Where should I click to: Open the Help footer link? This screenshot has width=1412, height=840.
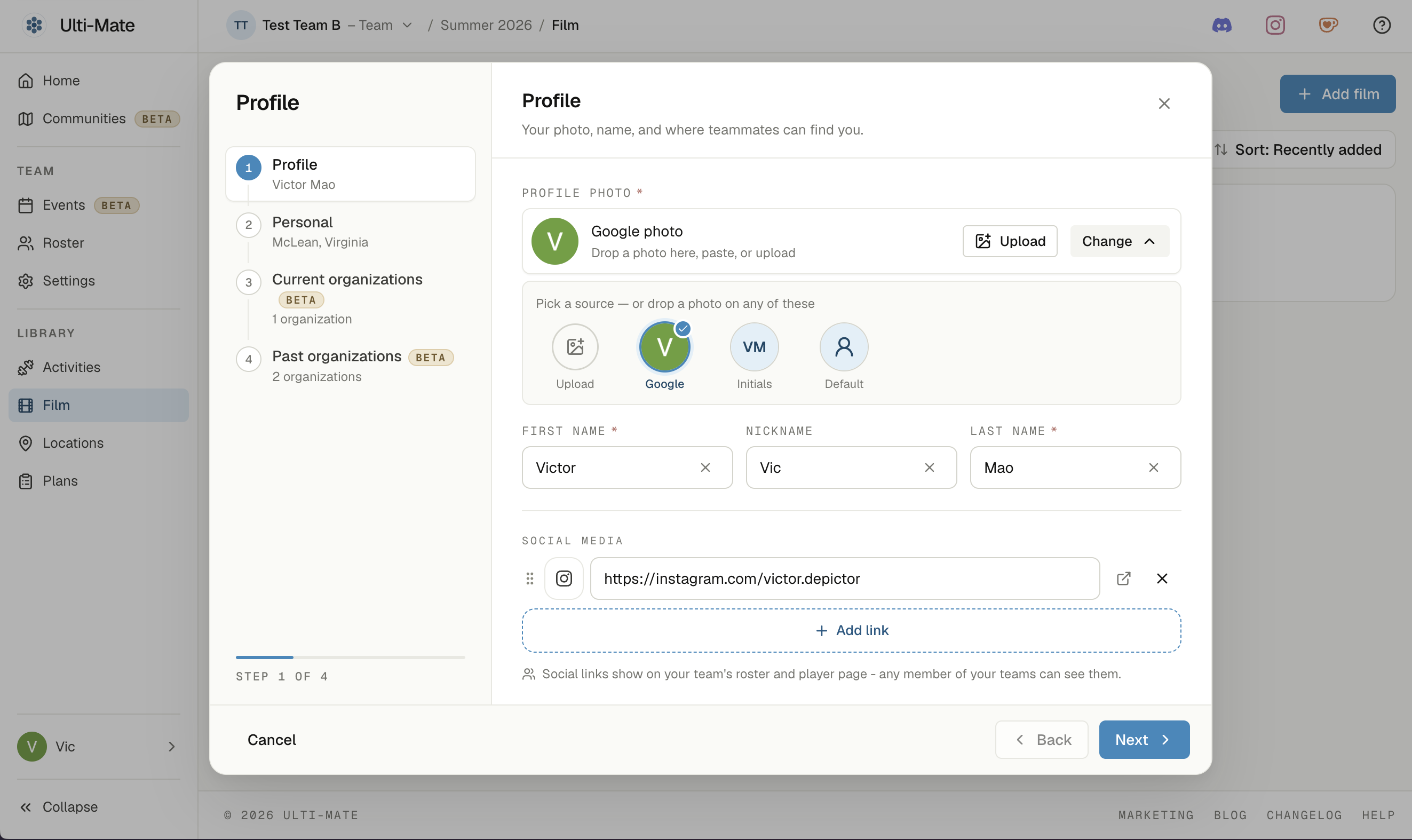(1378, 815)
